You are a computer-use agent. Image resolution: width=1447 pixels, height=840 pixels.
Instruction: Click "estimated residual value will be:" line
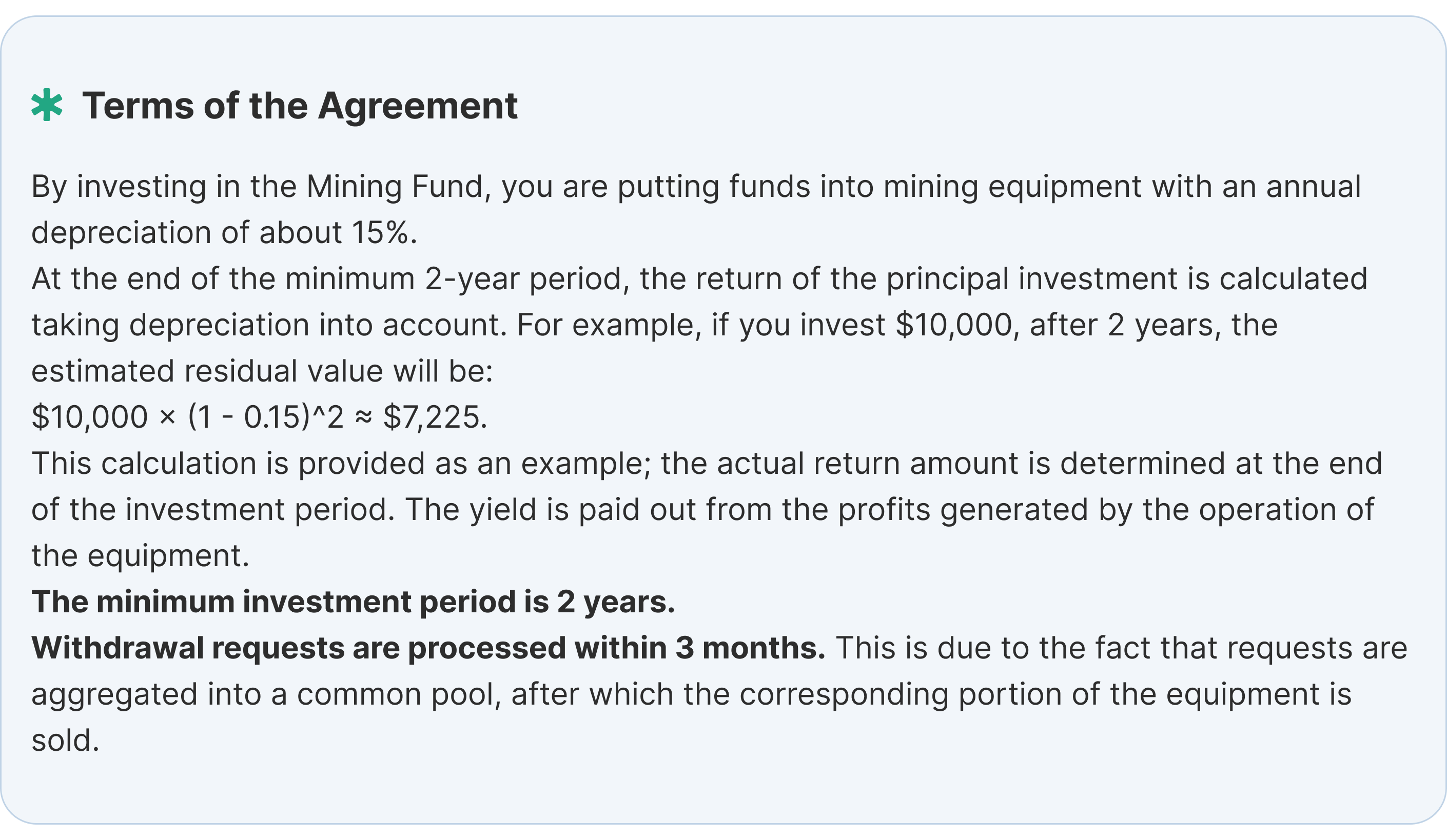[262, 371]
